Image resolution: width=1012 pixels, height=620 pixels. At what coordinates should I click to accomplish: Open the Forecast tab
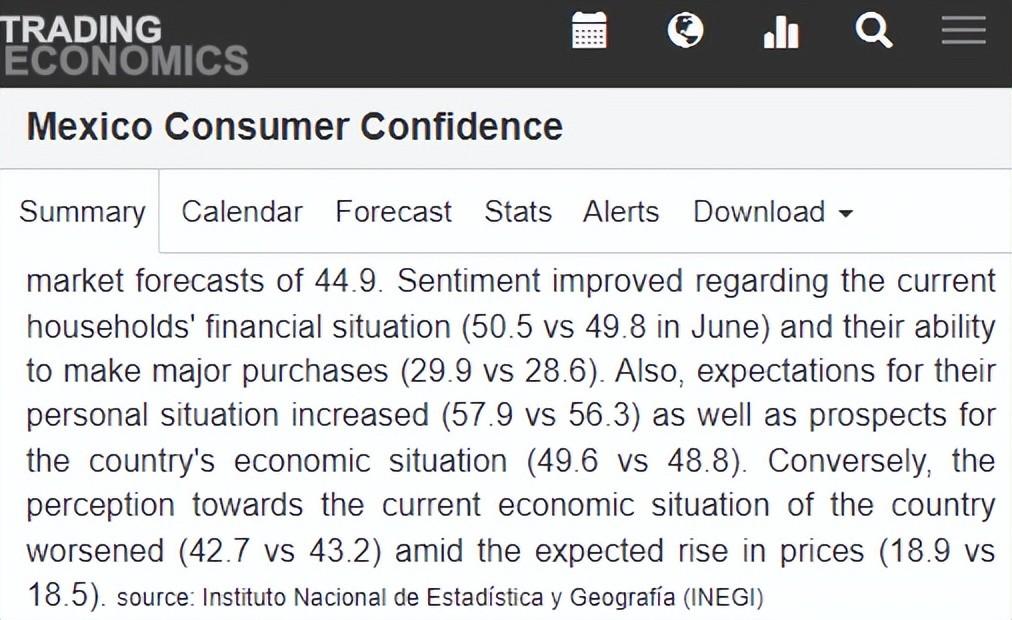point(394,212)
